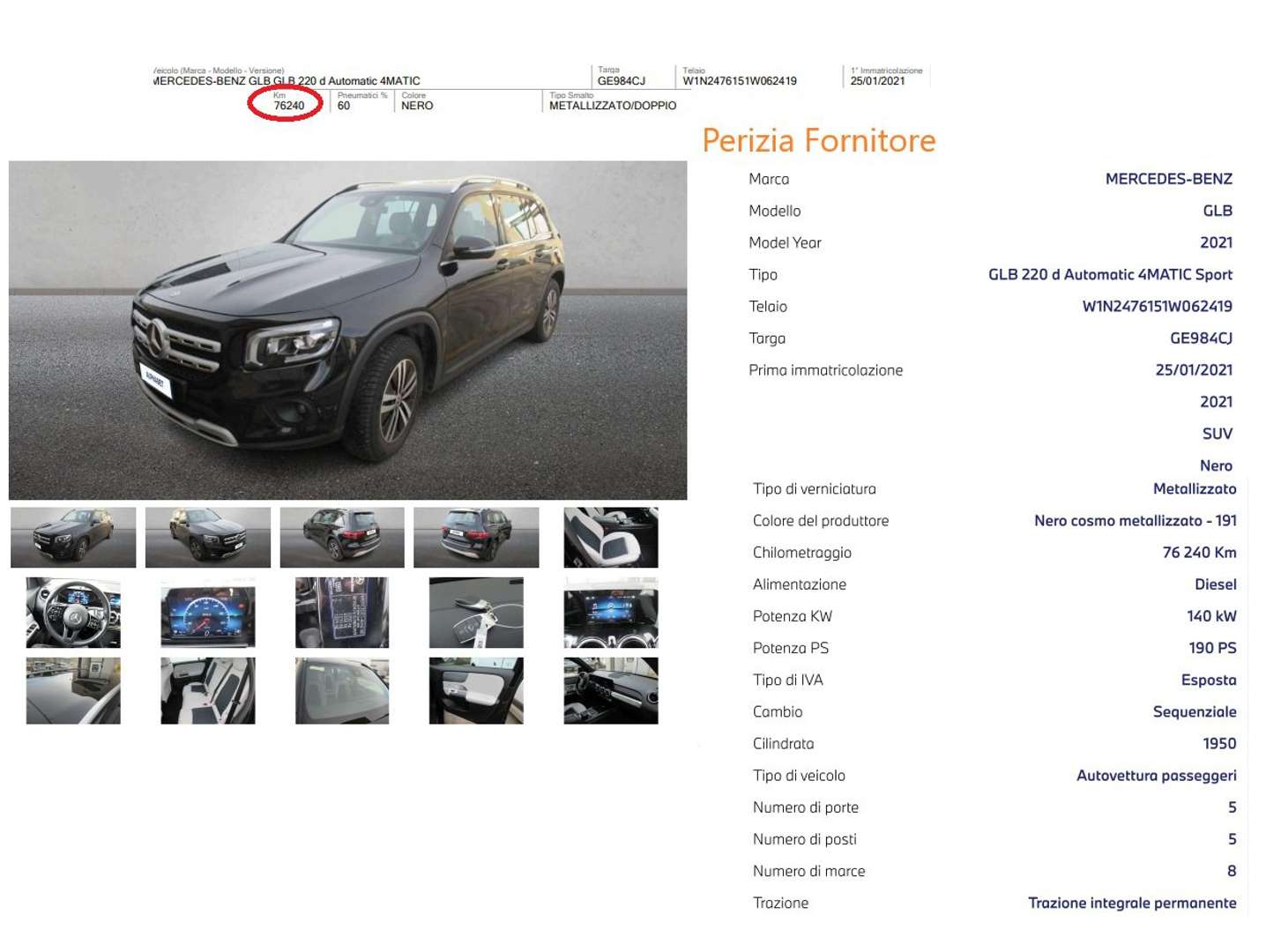Image resolution: width=1281 pixels, height=952 pixels.
Task: Select the front-left exterior view thumbnail
Action: coord(73,537)
